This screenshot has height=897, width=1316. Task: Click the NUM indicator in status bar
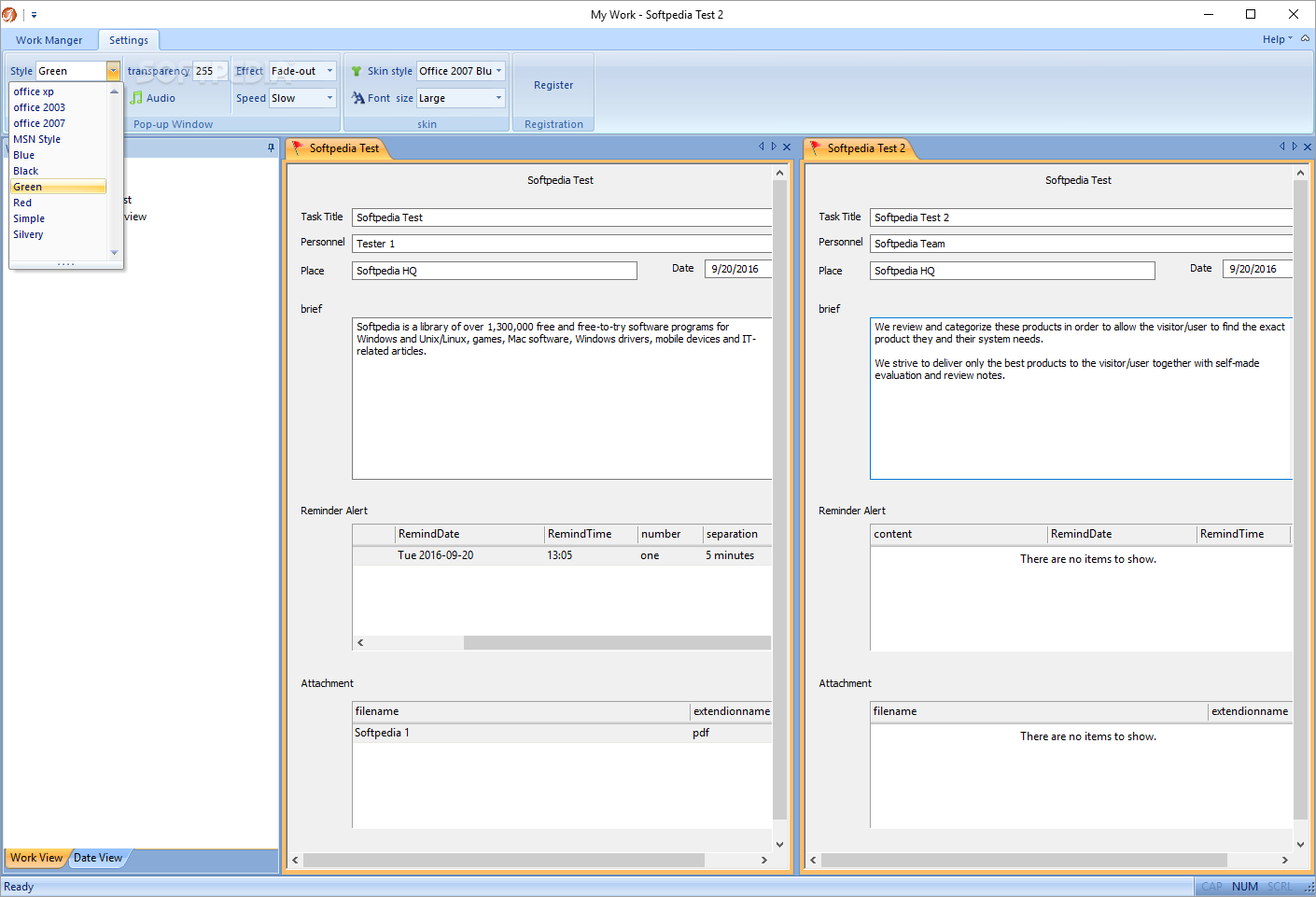tap(1245, 887)
